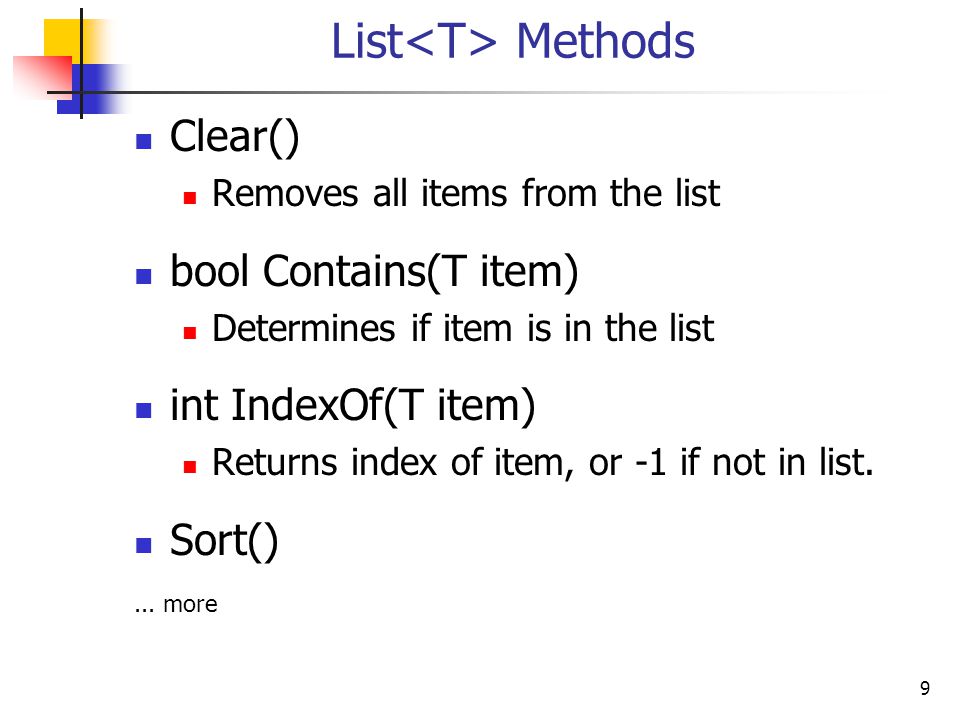This screenshot has width=960, height=720.
Task: Select text Removes all items from the list
Action: tap(466, 193)
